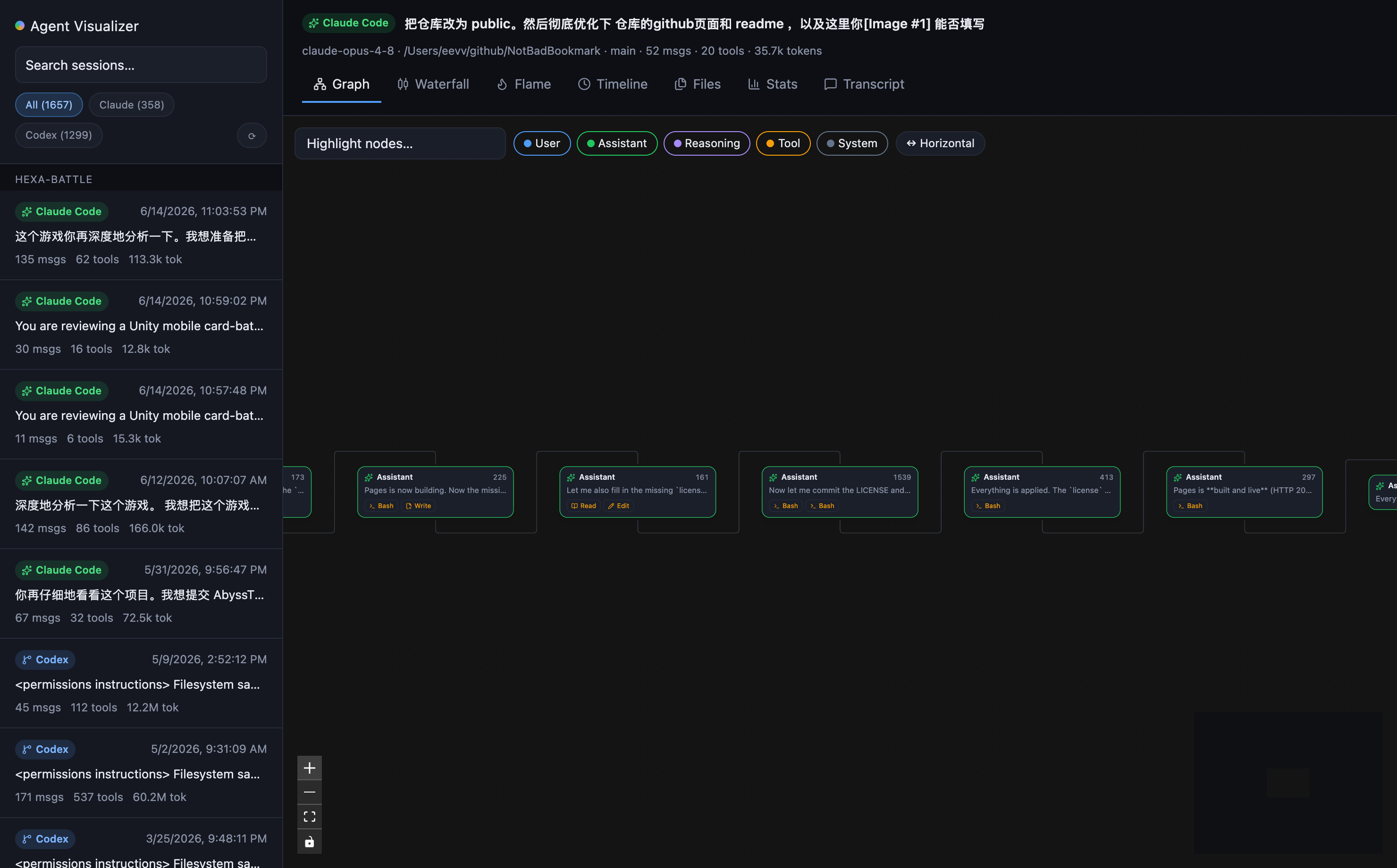Image resolution: width=1397 pixels, height=868 pixels.
Task: Select the Claude (358) session filter
Action: tap(132, 105)
